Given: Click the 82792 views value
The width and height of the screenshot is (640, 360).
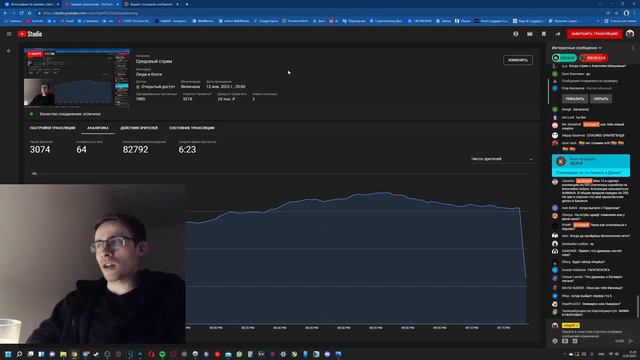Looking at the screenshot, I should click(136, 149).
